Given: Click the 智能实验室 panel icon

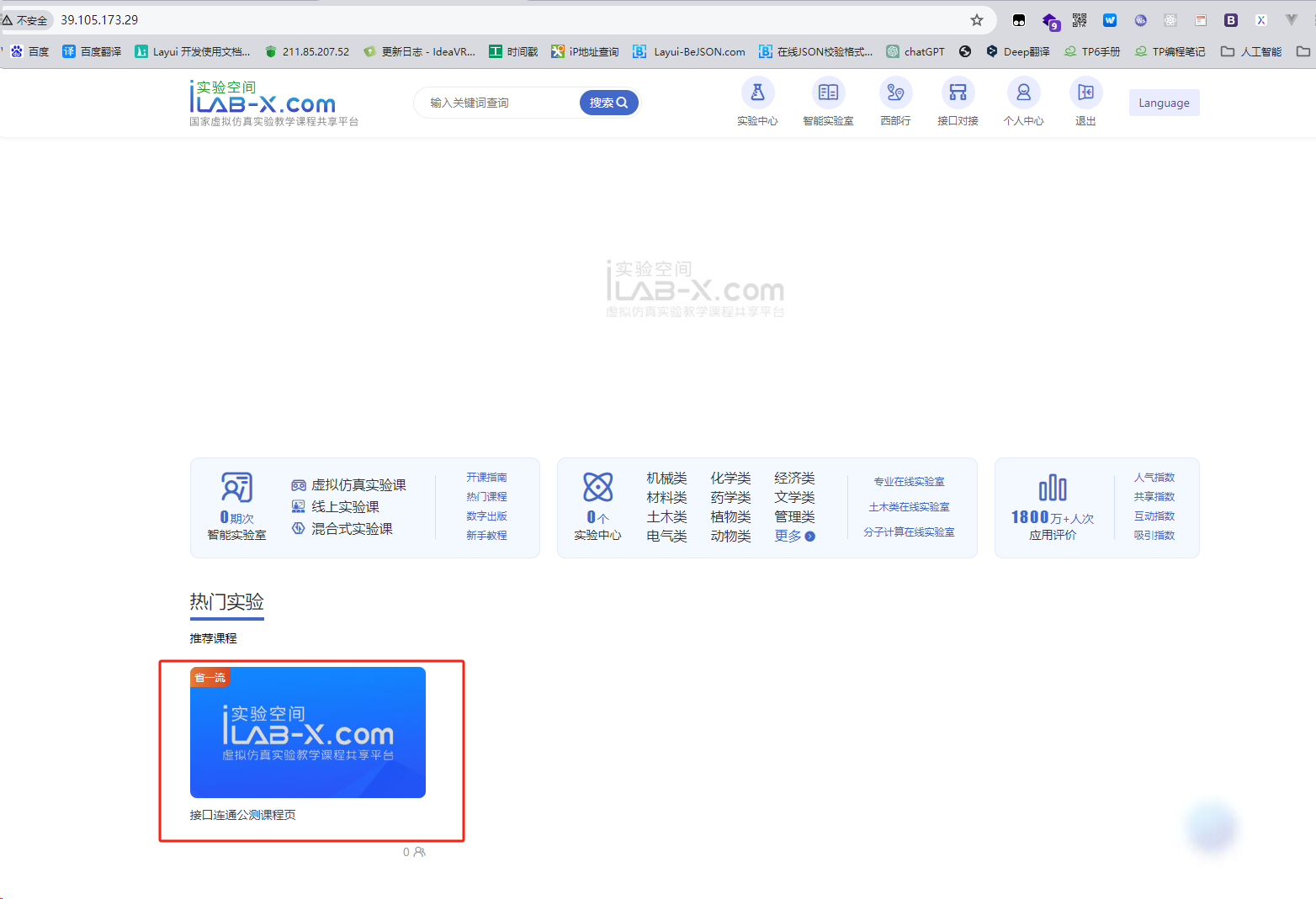Looking at the screenshot, I should [236, 487].
